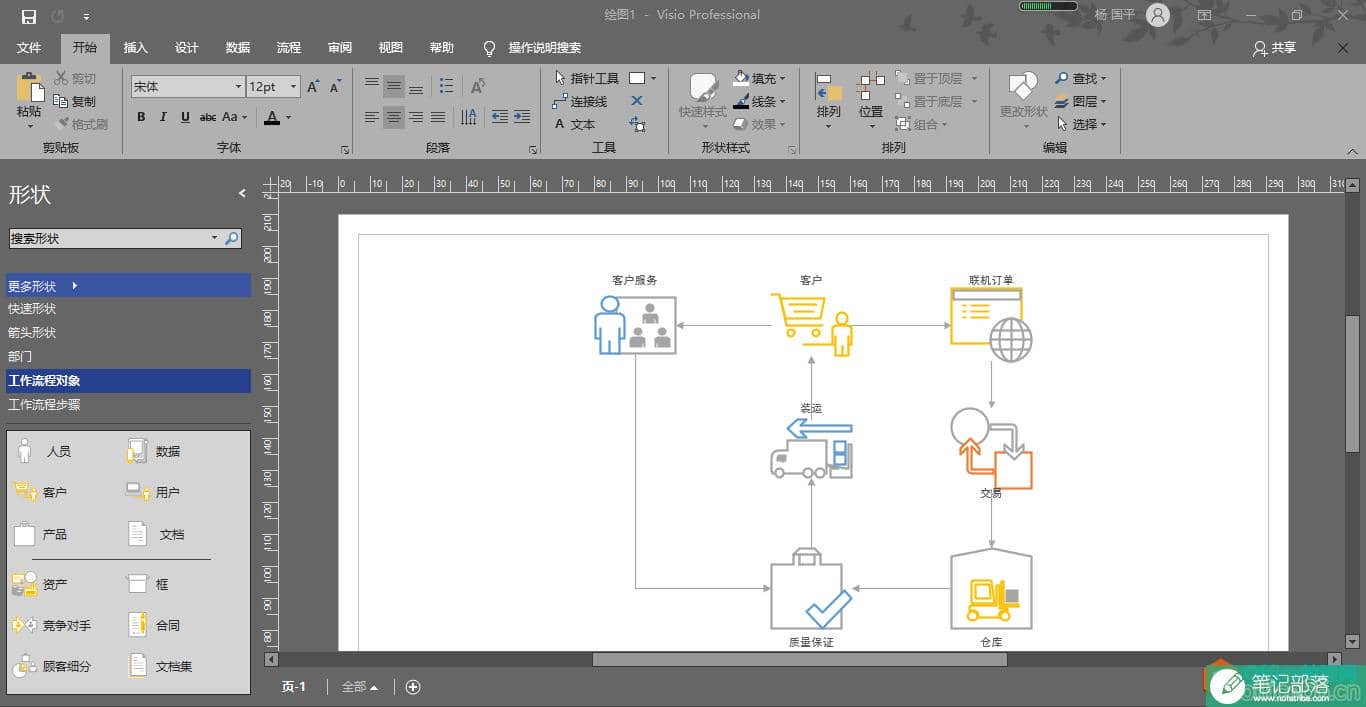
Task: Click the save icon in title bar
Action: point(28,15)
